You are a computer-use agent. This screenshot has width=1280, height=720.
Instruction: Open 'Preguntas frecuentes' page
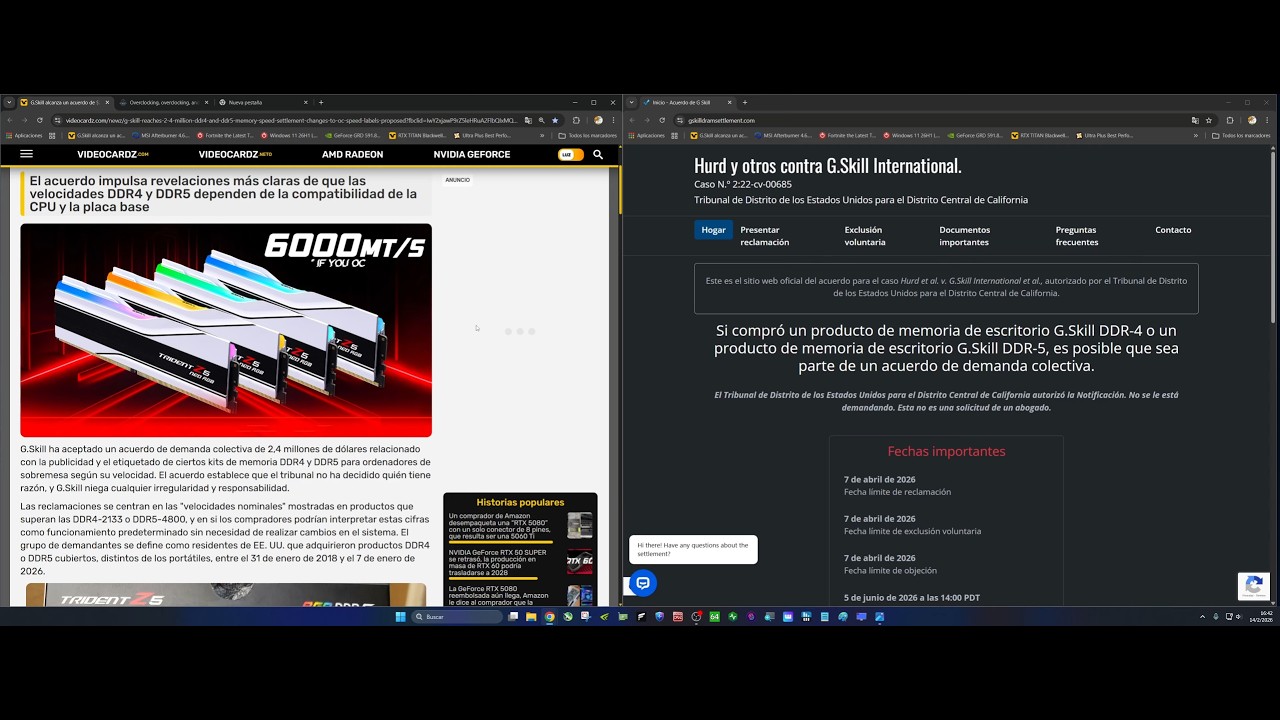(x=1077, y=236)
